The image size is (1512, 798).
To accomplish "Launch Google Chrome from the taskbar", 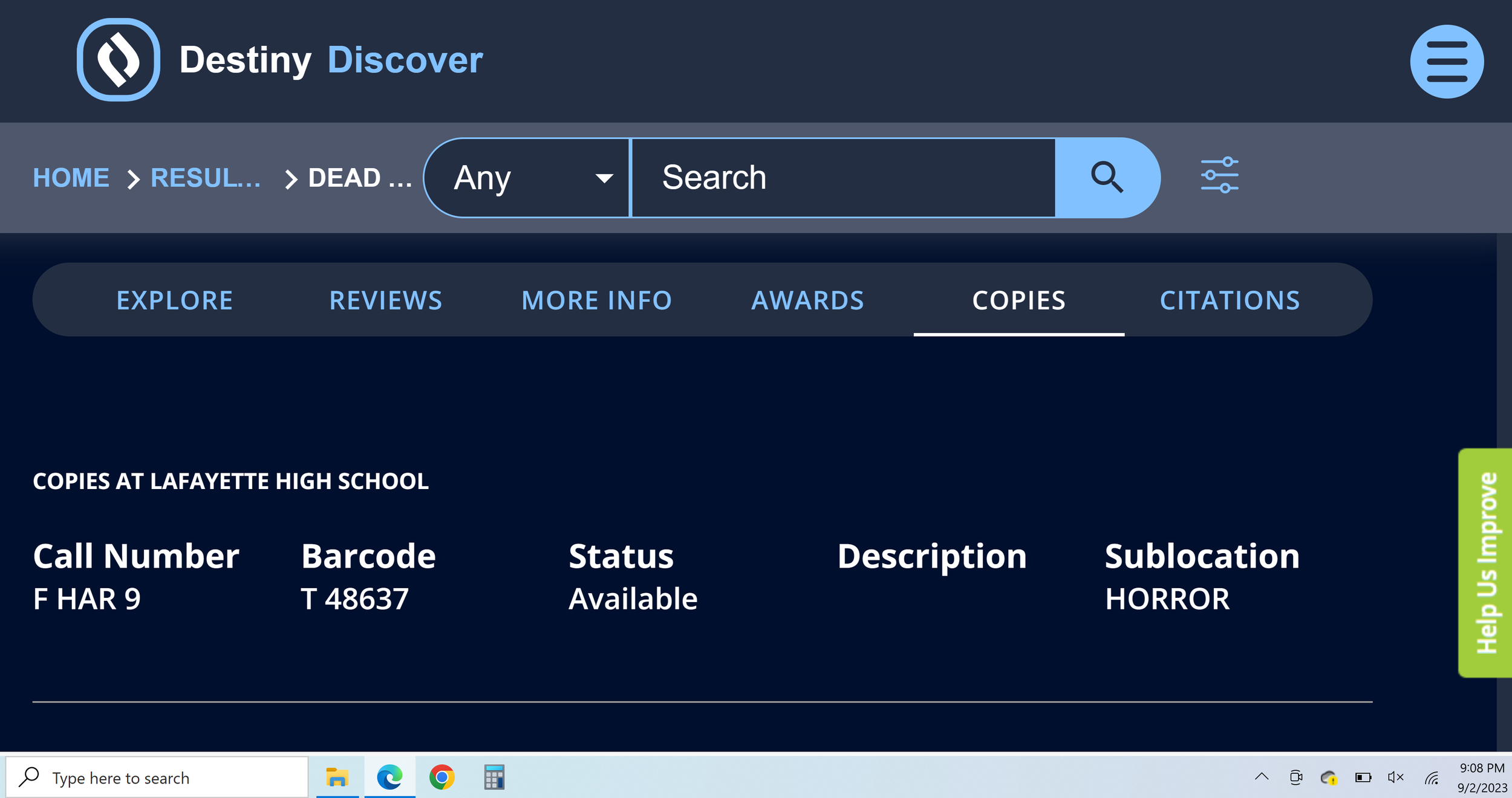I will (x=442, y=777).
